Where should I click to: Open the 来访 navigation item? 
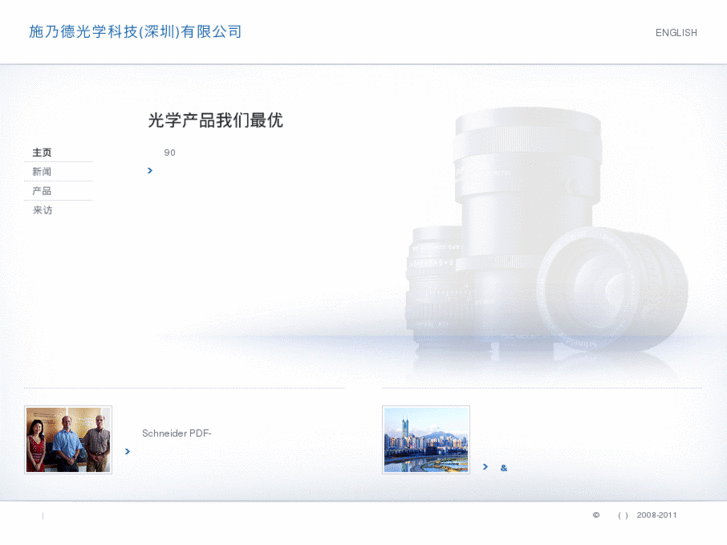tap(42, 210)
